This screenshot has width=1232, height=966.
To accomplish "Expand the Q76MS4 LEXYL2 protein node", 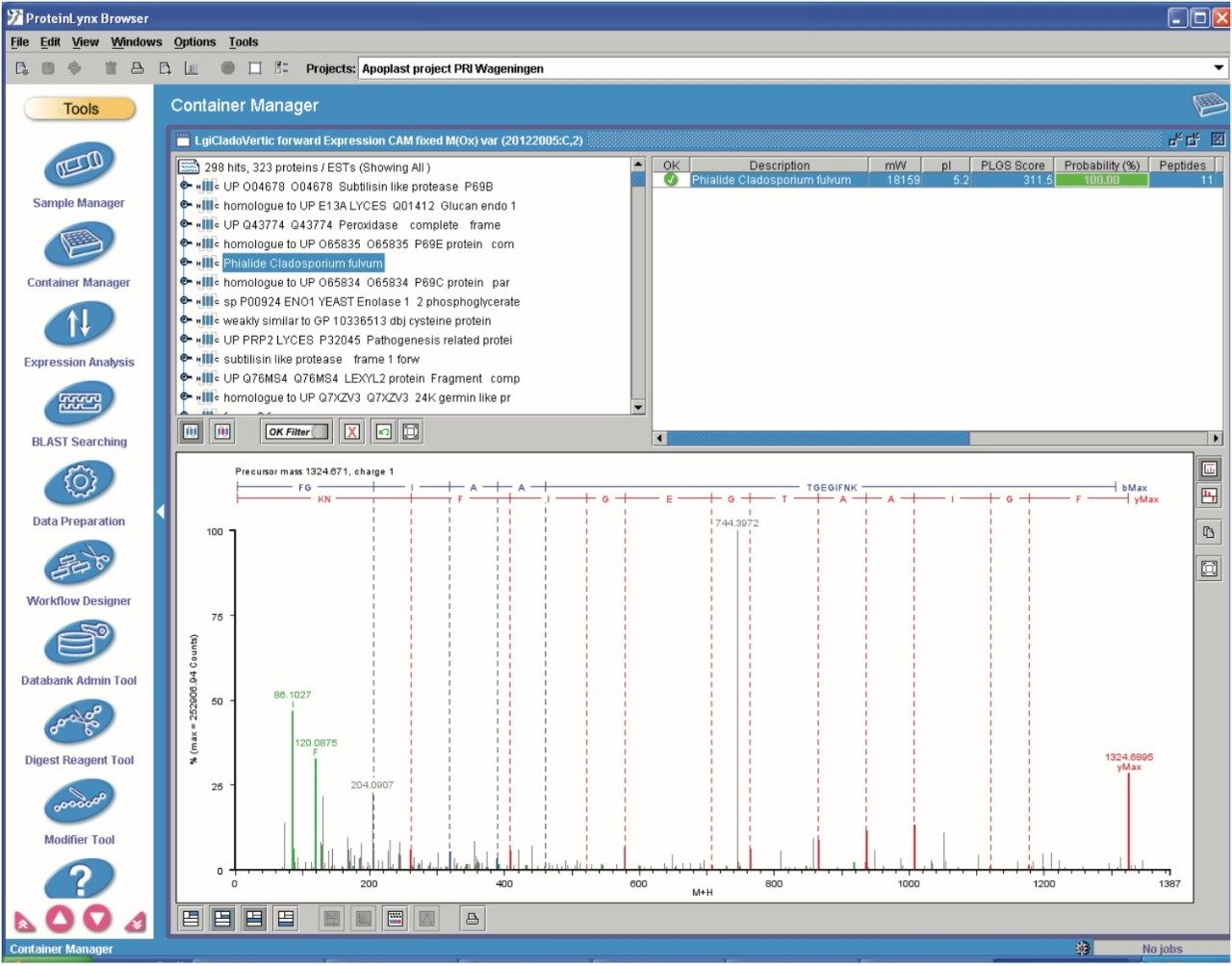I will 185,379.
